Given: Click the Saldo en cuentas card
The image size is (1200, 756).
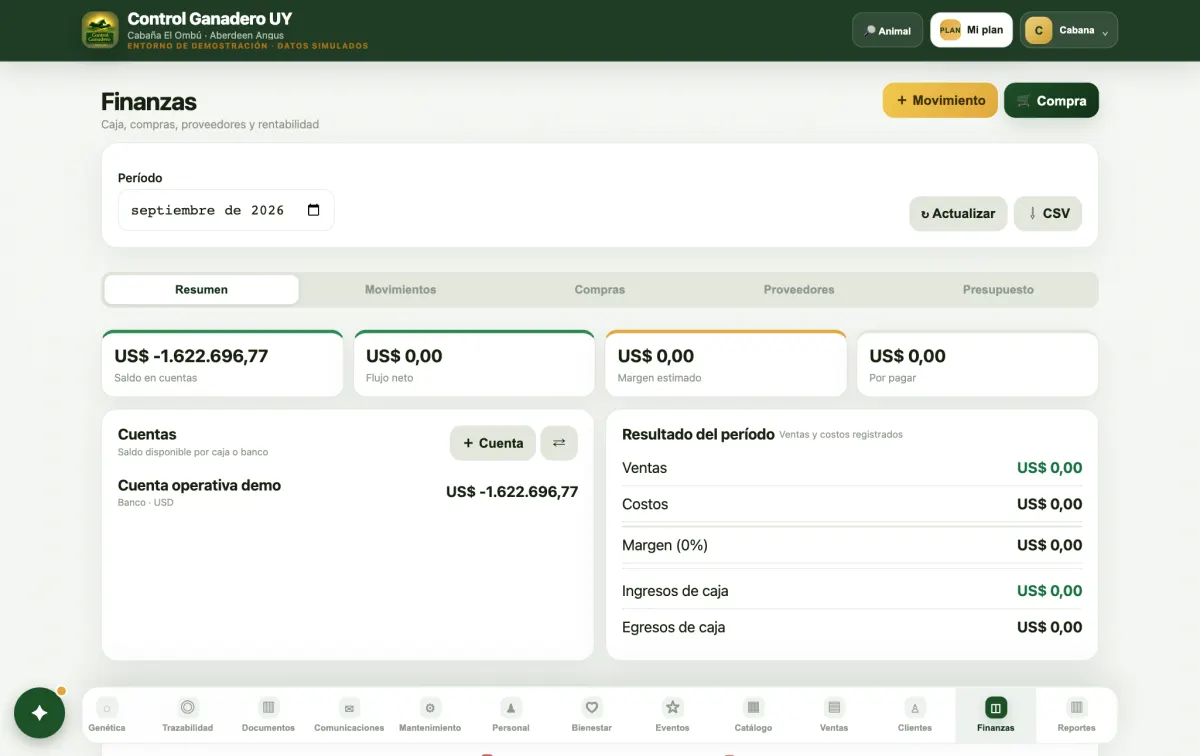Looking at the screenshot, I should (222, 364).
